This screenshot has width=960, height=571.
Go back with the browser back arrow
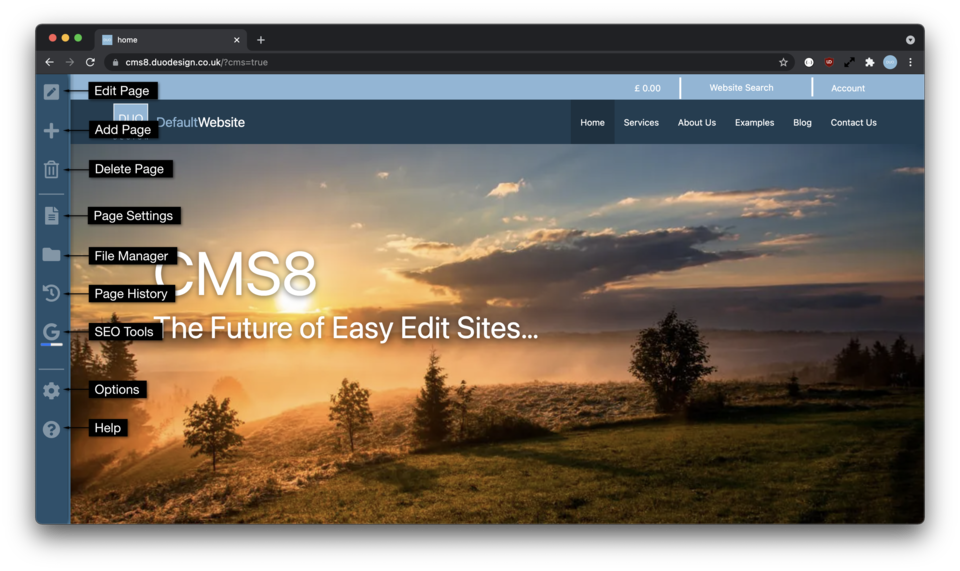50,62
